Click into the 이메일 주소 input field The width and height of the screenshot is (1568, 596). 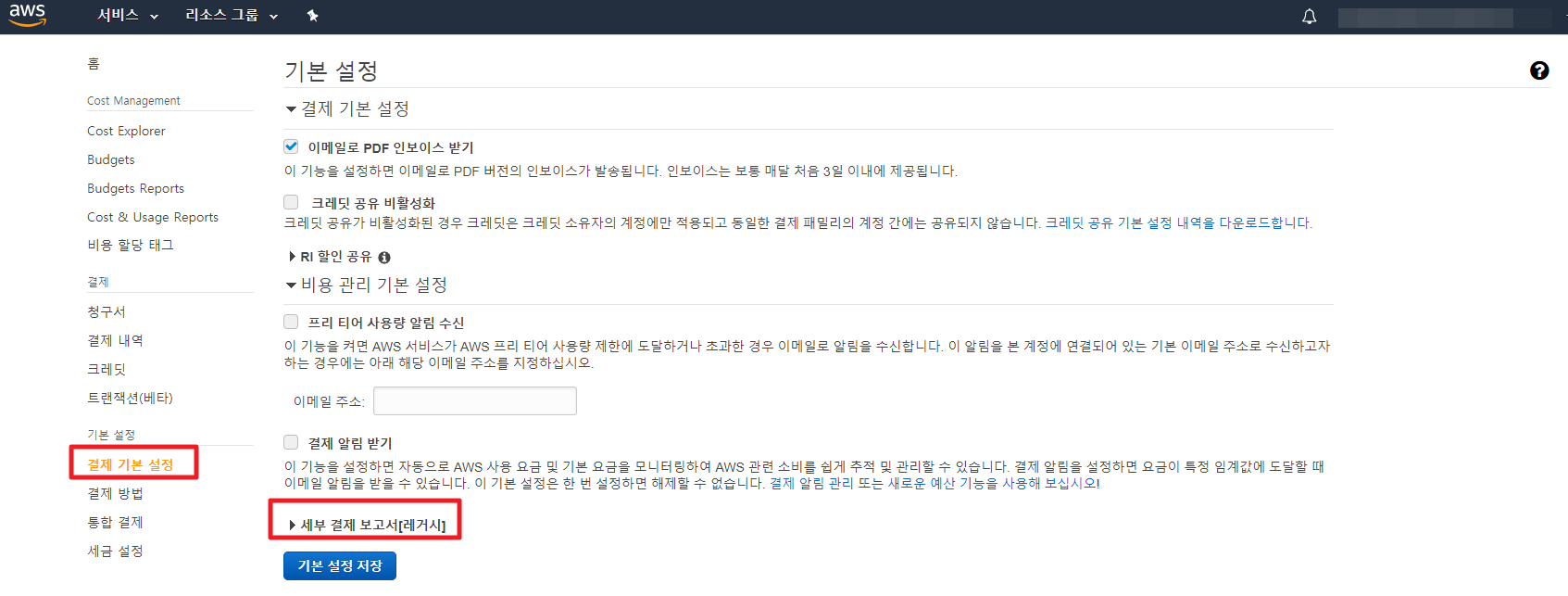474,401
